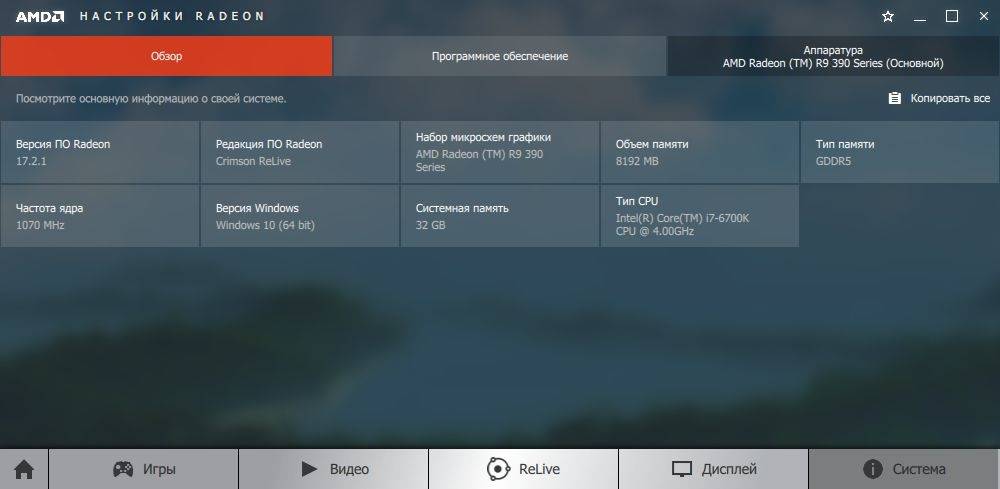Select the Редакция ПО Radeon Crimson ReLive tile

point(300,152)
